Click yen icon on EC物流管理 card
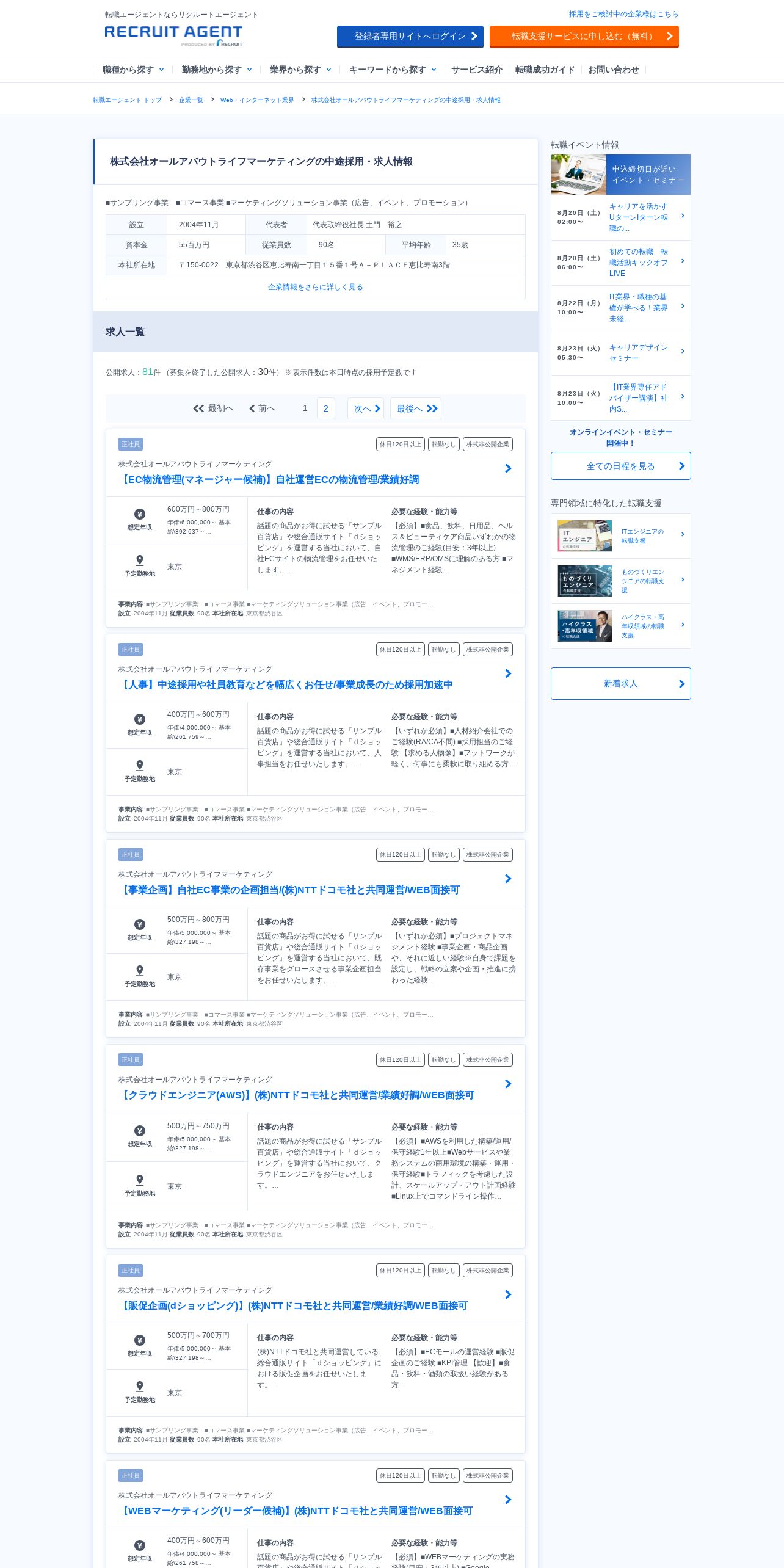Viewport: 784px width, 1568px height. (x=140, y=514)
